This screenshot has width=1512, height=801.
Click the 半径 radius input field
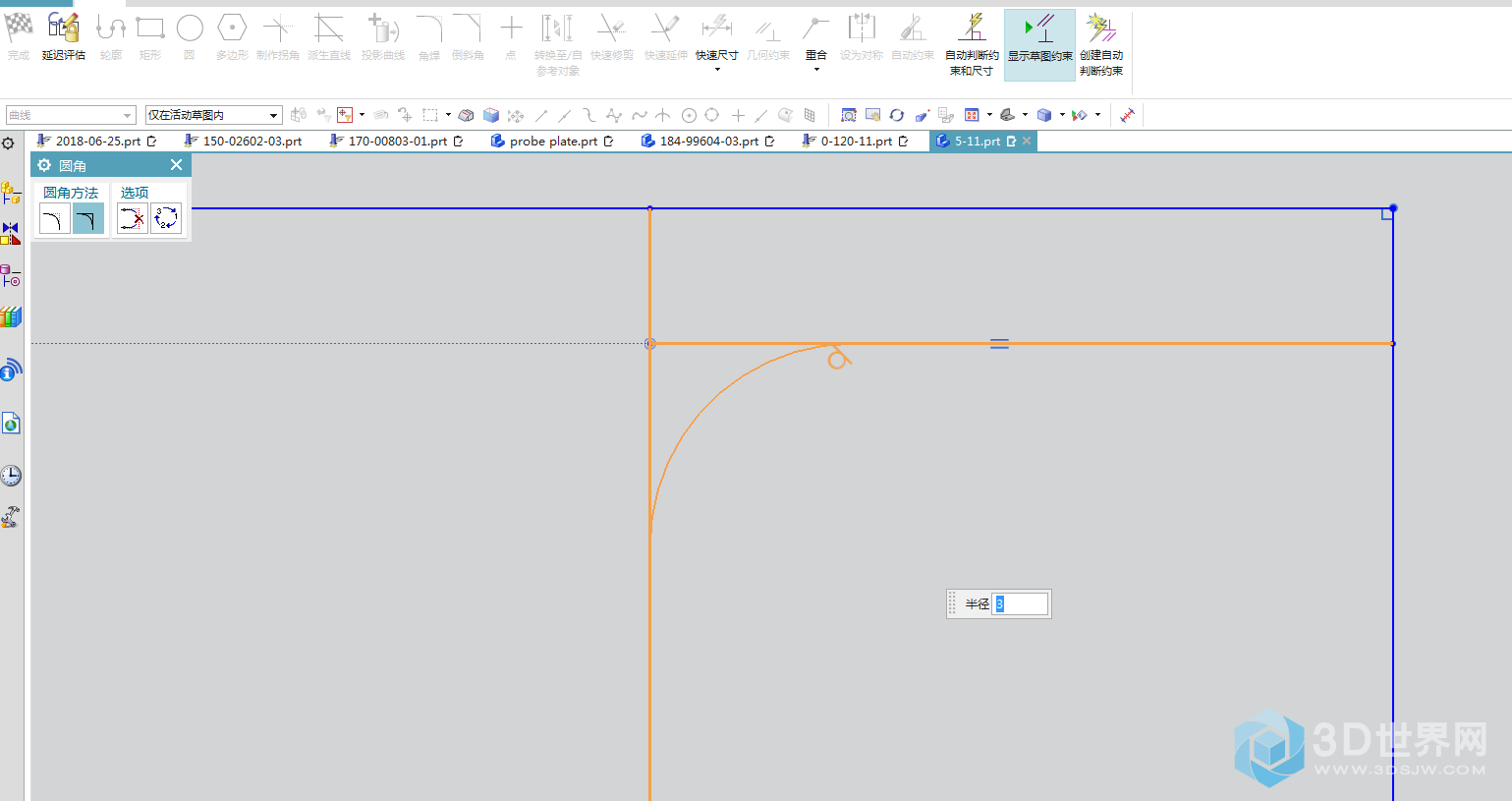[1020, 603]
